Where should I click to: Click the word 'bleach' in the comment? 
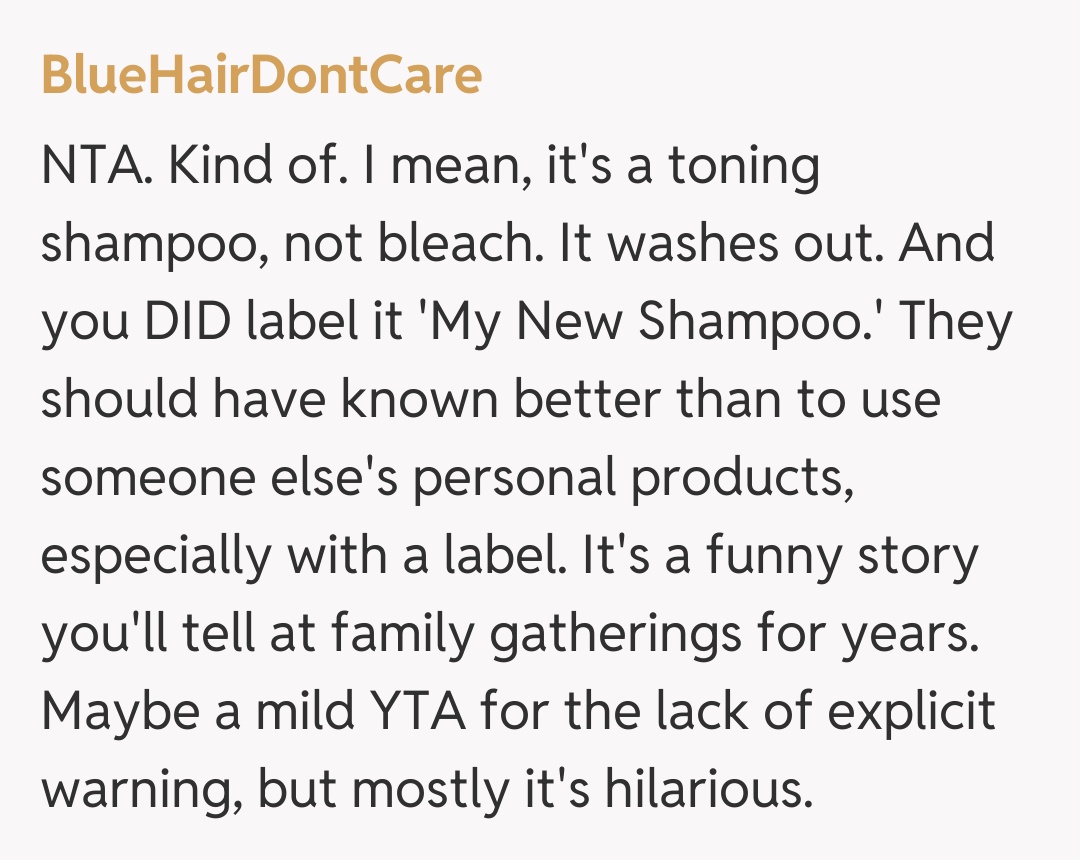471,245
